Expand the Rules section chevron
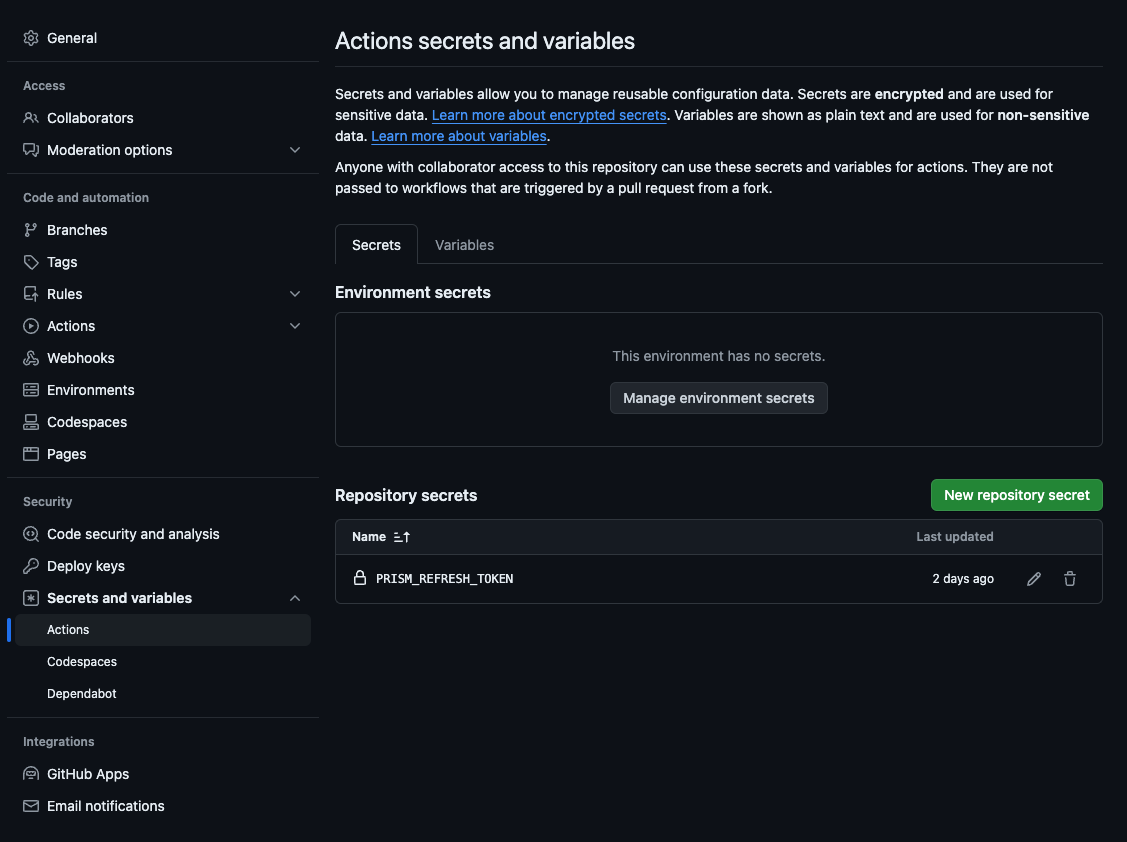This screenshot has width=1127, height=842. pos(295,293)
